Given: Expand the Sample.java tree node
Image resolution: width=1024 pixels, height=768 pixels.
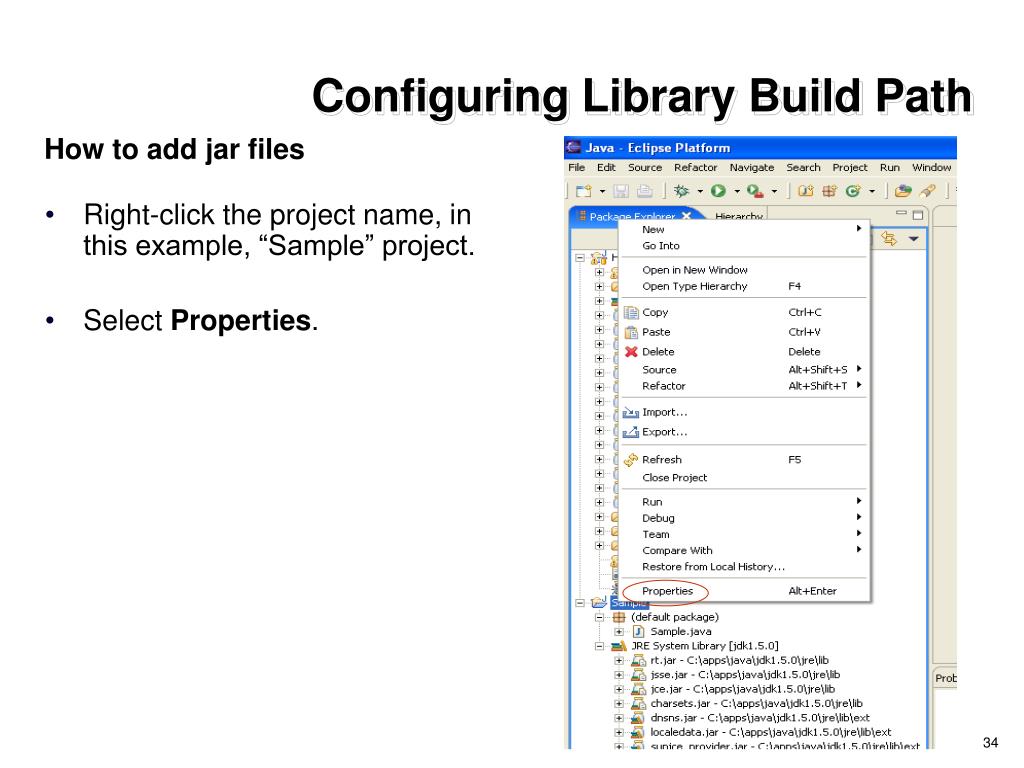Looking at the screenshot, I should point(618,632).
